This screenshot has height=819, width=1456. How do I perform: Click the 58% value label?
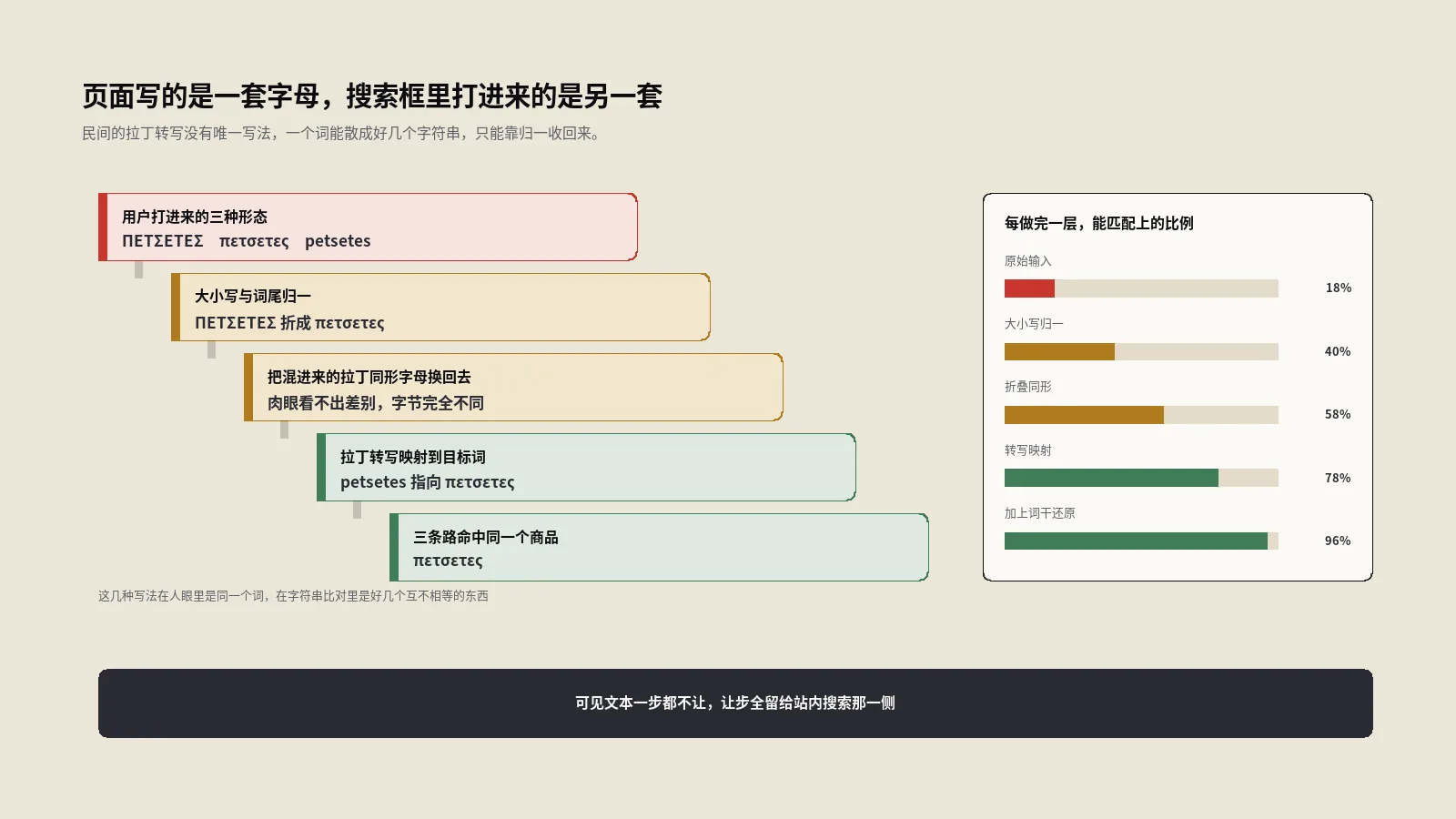(x=1338, y=415)
